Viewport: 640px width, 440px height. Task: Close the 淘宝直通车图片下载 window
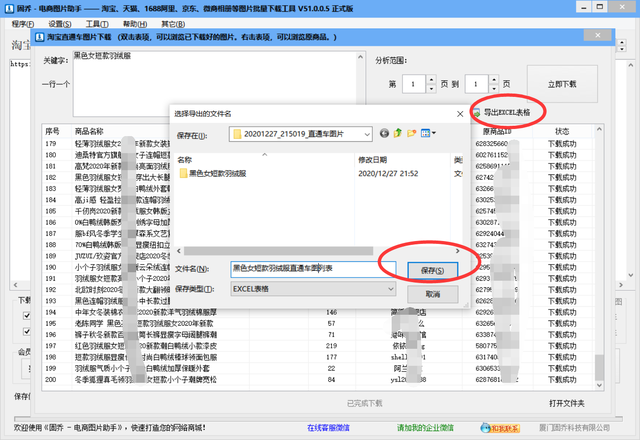598,36
